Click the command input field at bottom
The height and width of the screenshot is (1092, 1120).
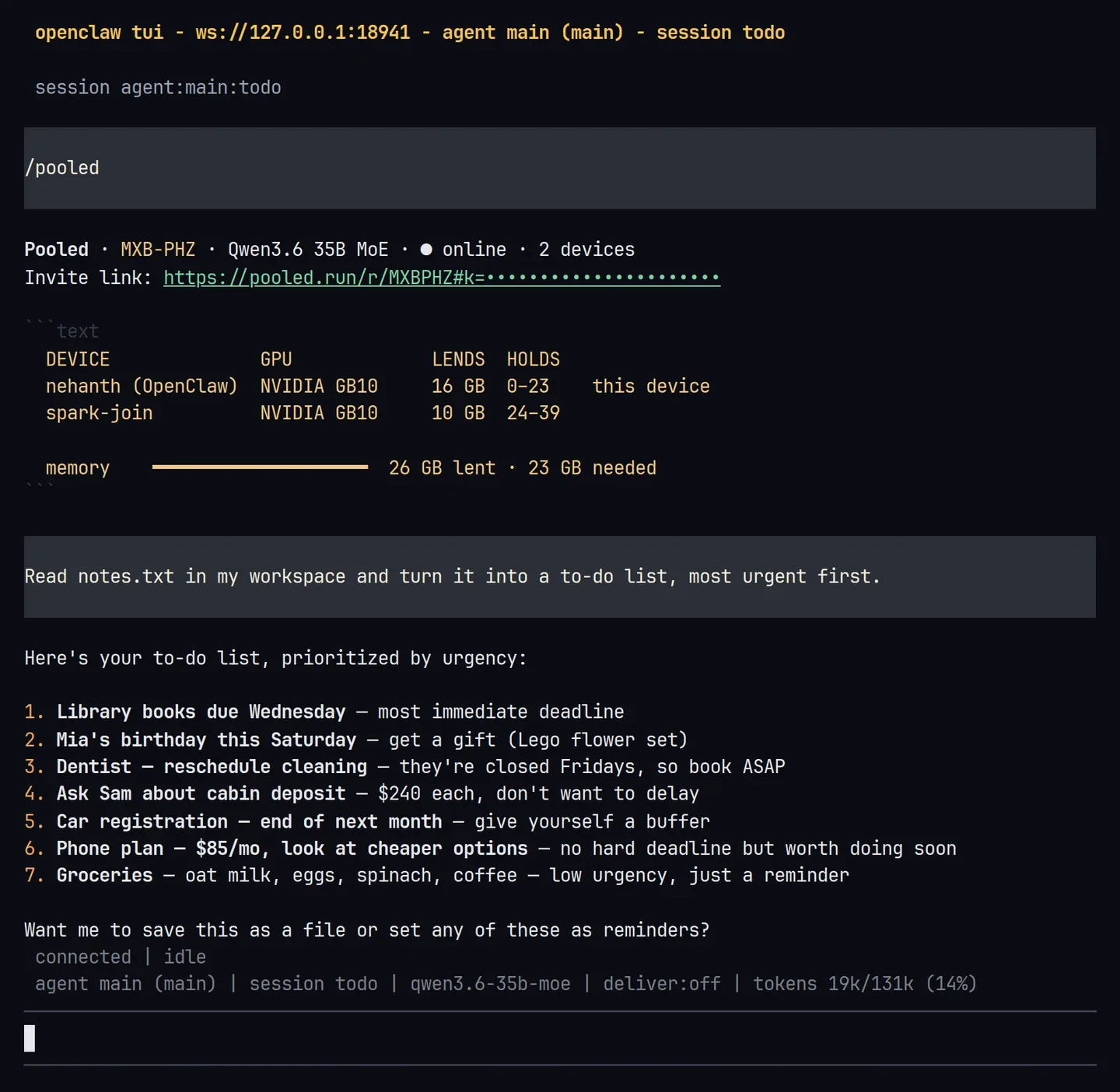coord(560,1038)
